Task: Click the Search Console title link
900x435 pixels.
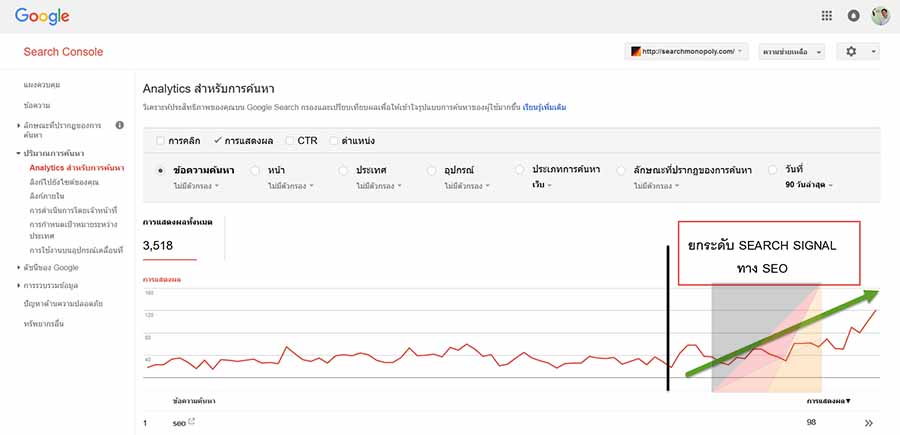Action: [x=63, y=52]
